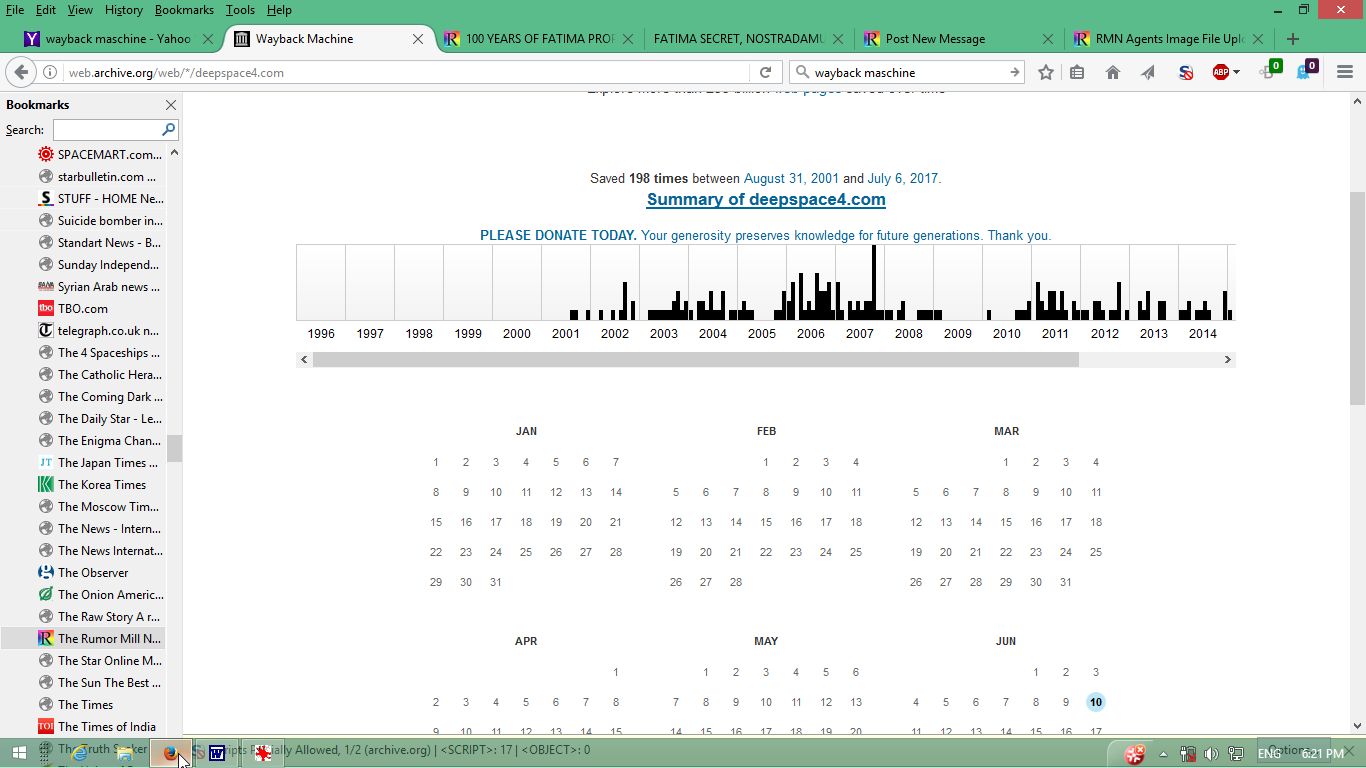Select the June 10 highlighted capture date

click(1096, 702)
